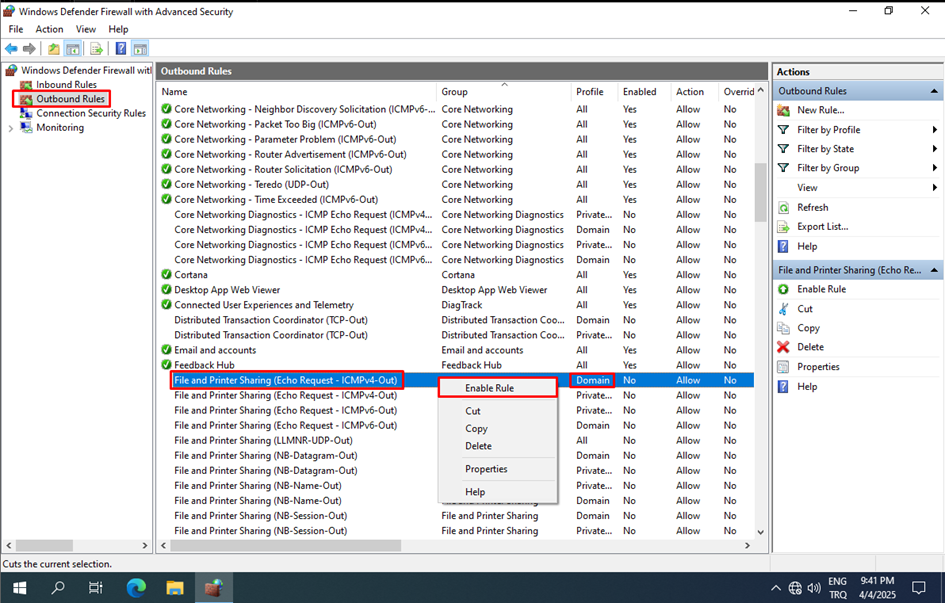This screenshot has width=945, height=603.
Task: Click the vertical scrollbar thumb of rules list
Action: click(760, 192)
